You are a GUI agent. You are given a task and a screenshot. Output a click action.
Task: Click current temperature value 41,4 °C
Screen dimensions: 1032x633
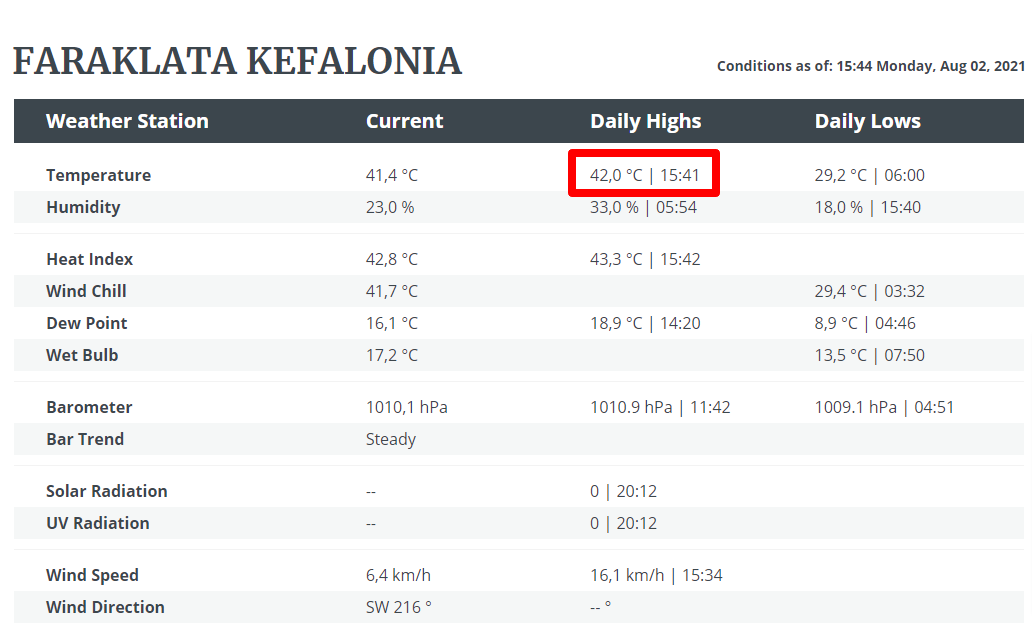tap(392, 175)
